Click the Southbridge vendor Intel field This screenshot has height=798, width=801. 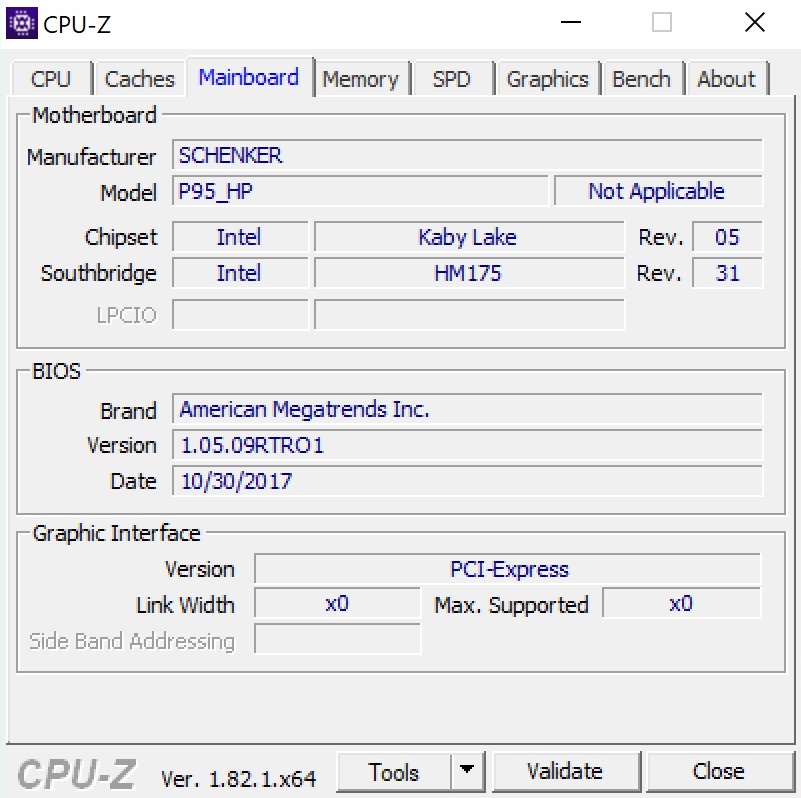click(240, 272)
